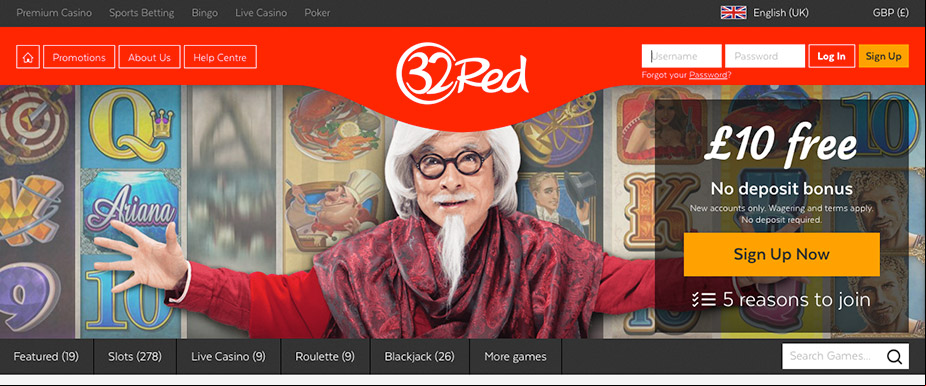Click the home icon button
This screenshot has width=926, height=386.
point(28,57)
